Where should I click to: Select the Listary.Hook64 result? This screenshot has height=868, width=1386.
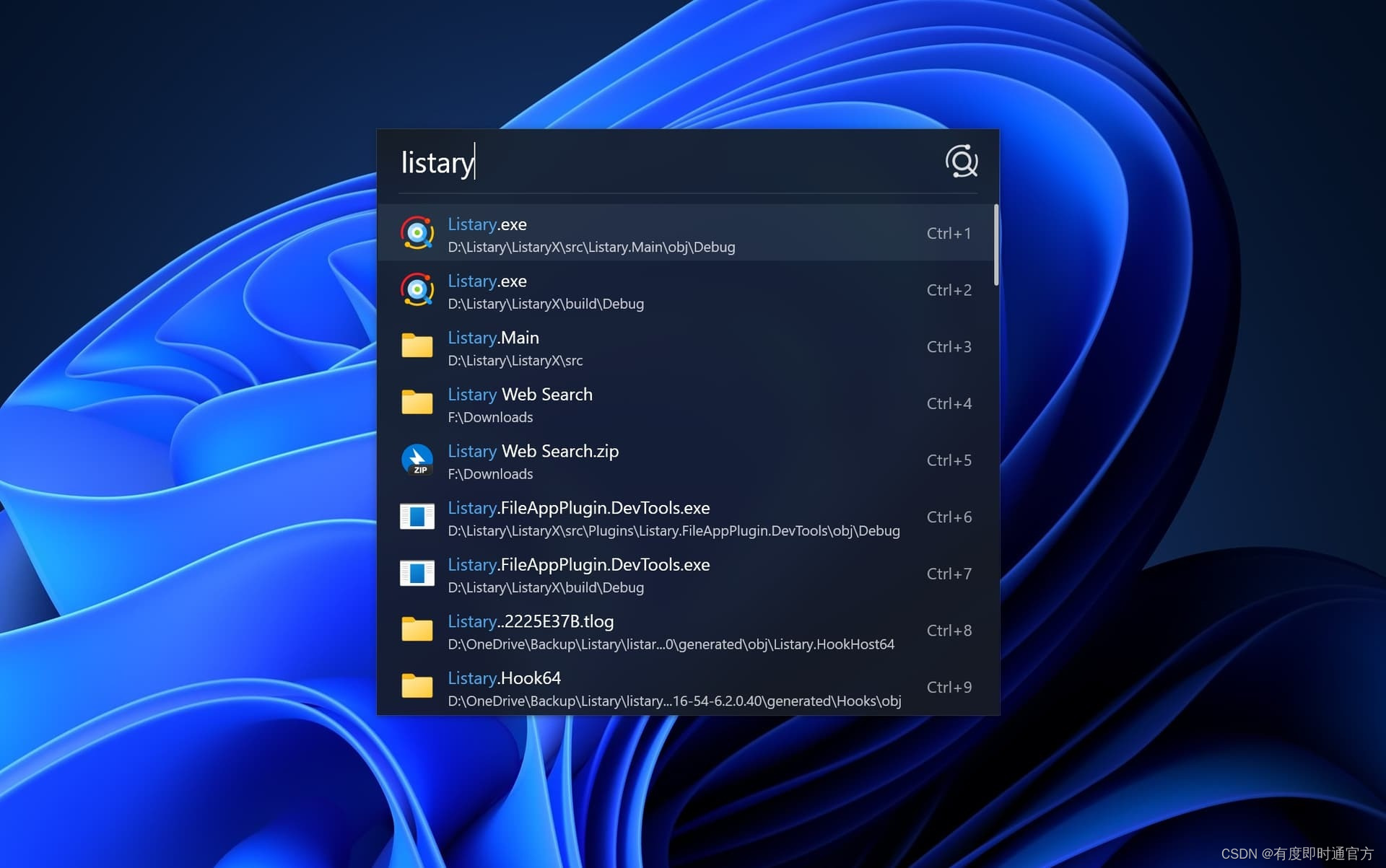504,678
